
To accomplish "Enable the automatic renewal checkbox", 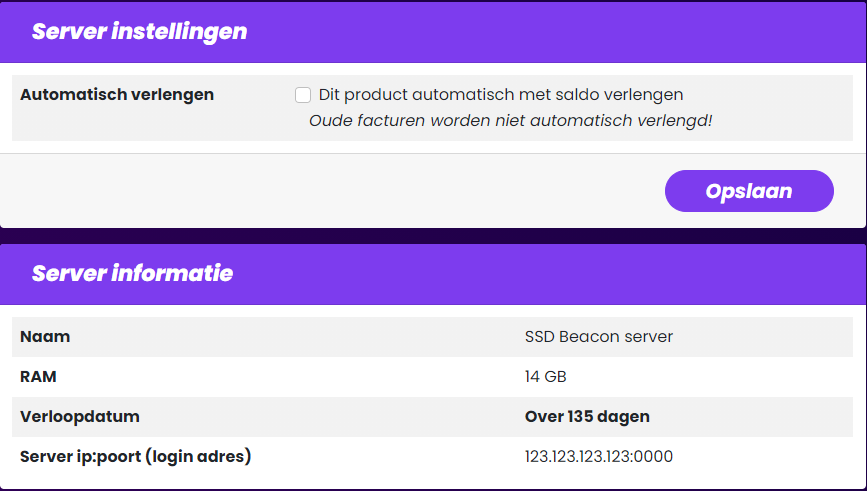I will [x=303, y=95].
